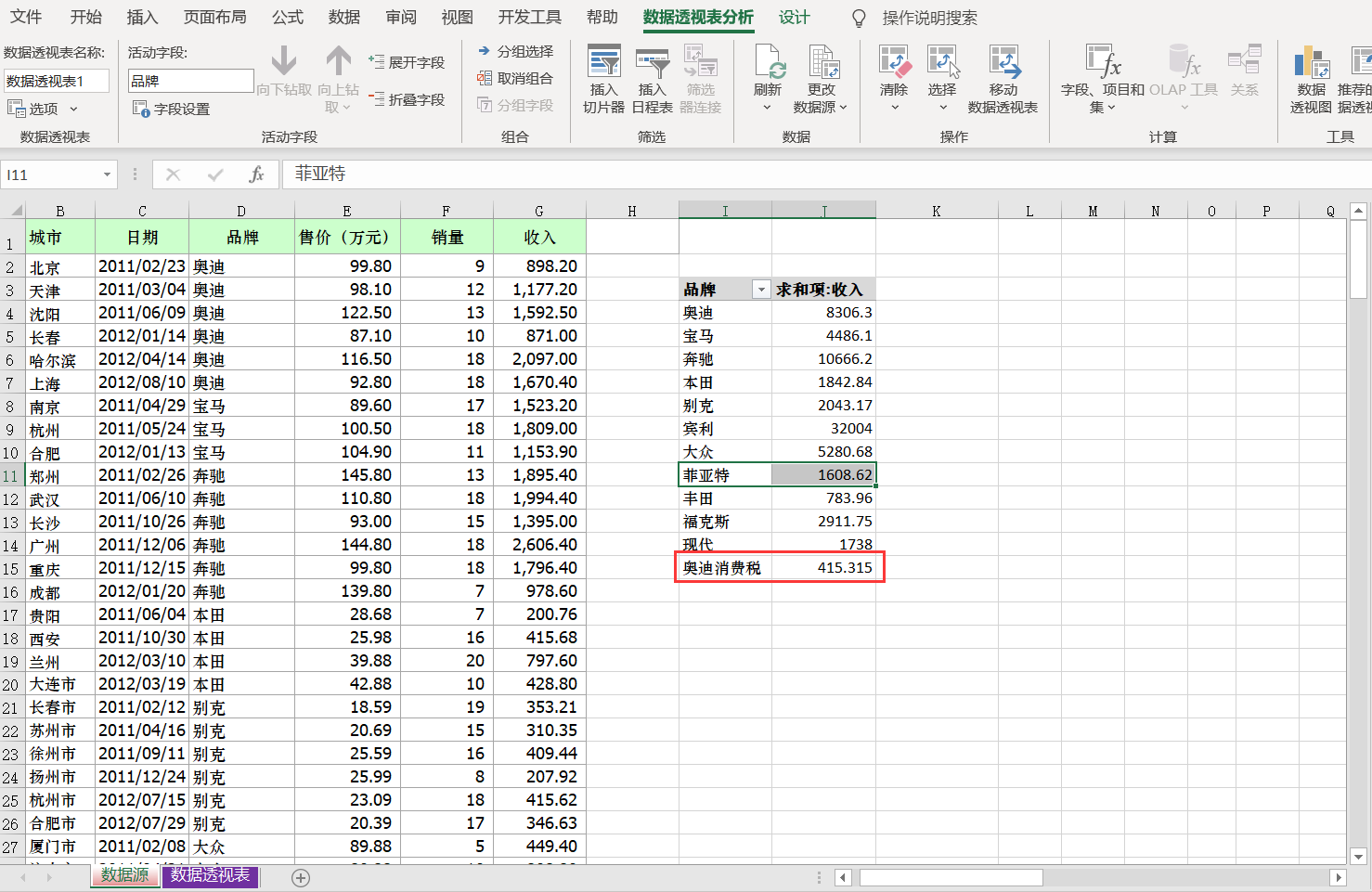
Task: Click horizontal scrollbar right arrow
Action: click(x=1338, y=877)
